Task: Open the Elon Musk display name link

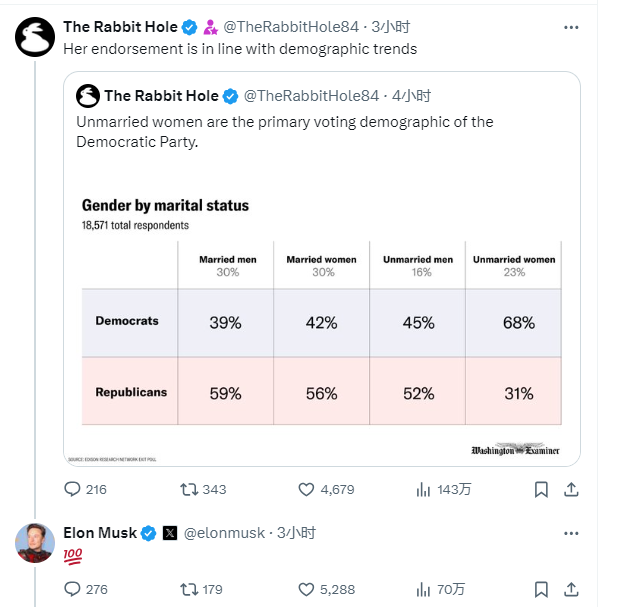Action: tap(100, 533)
